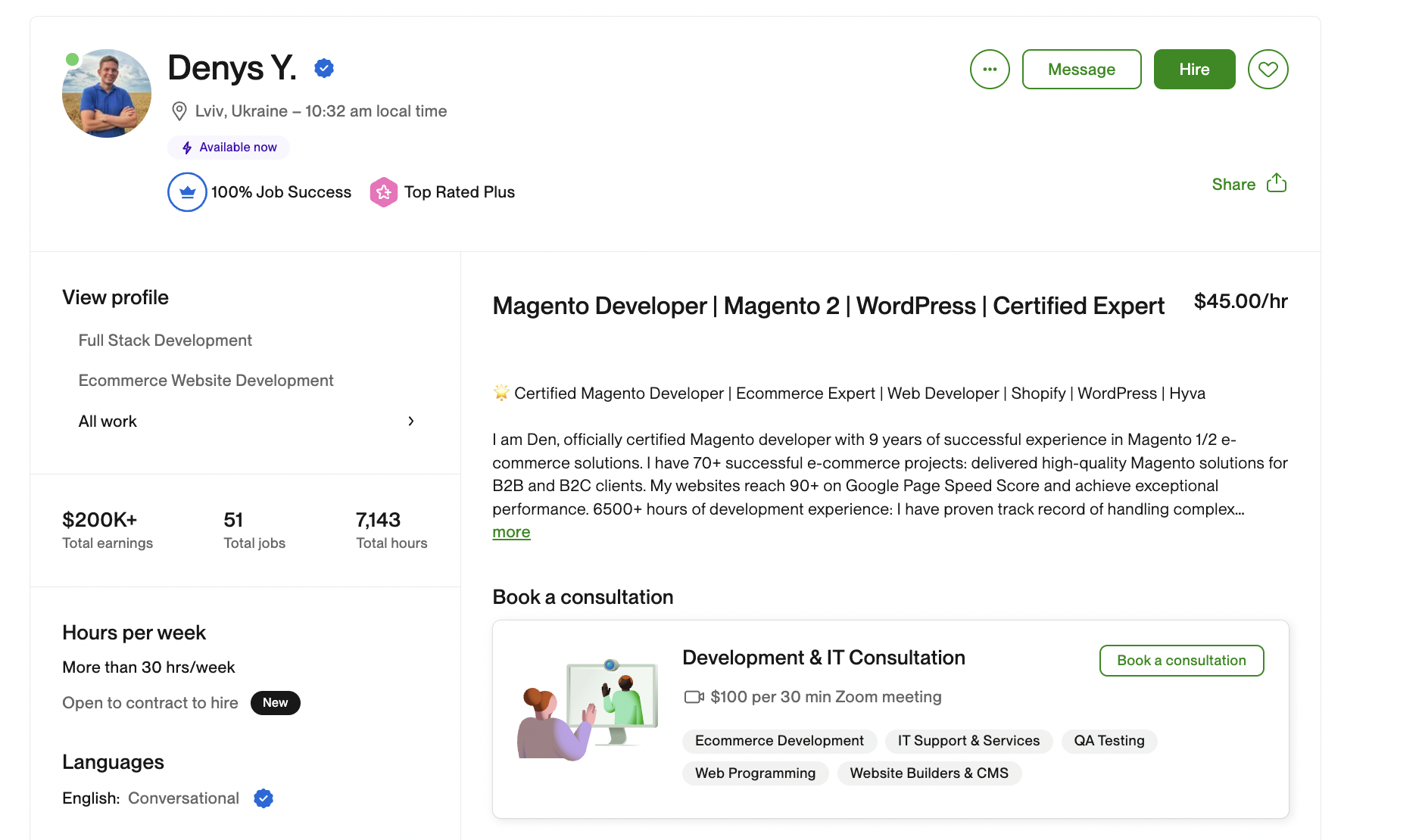Click the QA Testing tag

click(1109, 741)
